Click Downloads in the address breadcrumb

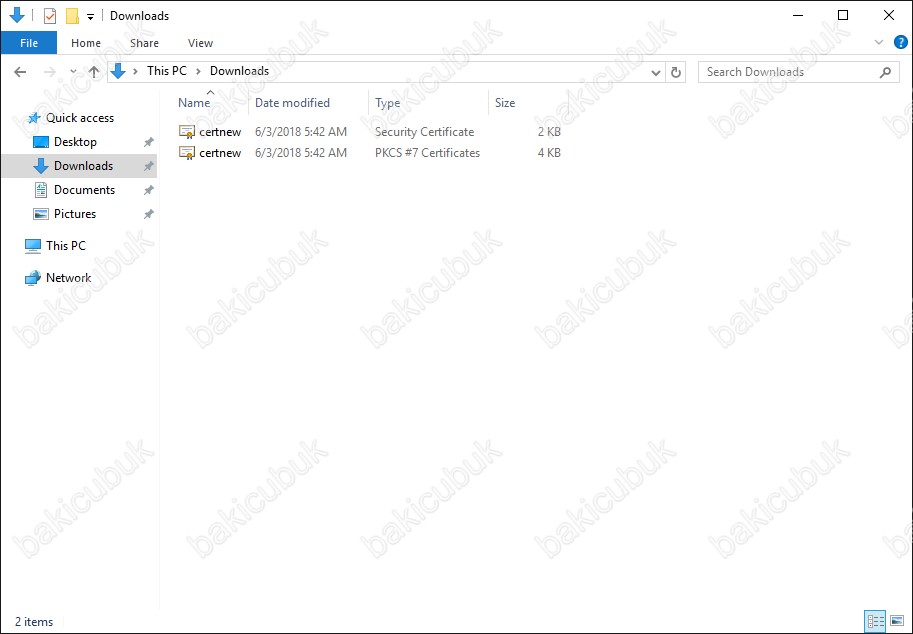pos(239,71)
